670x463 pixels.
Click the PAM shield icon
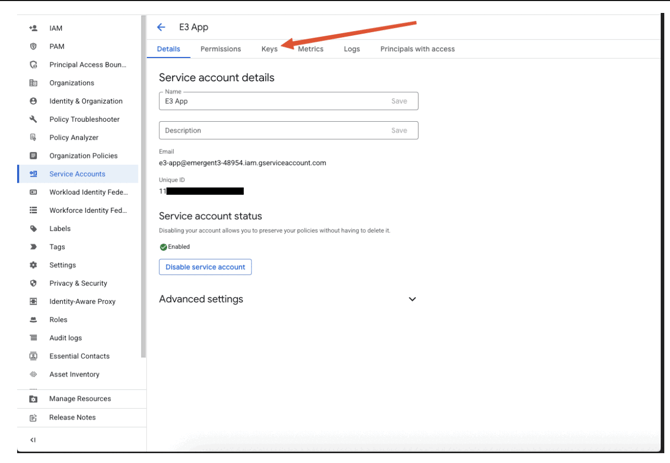[33, 46]
